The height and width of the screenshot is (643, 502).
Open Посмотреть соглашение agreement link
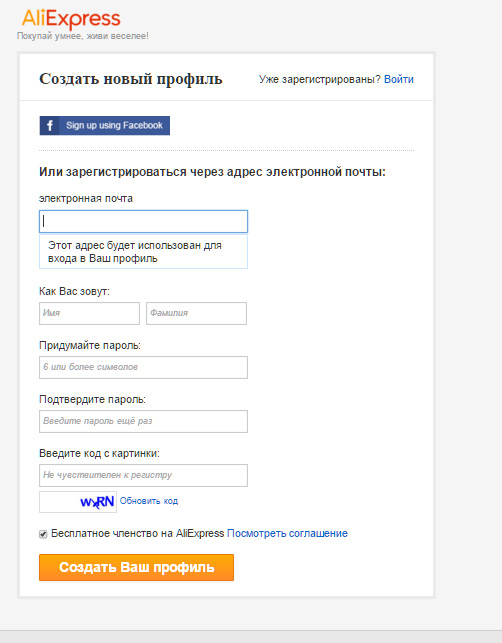[x=287, y=533]
